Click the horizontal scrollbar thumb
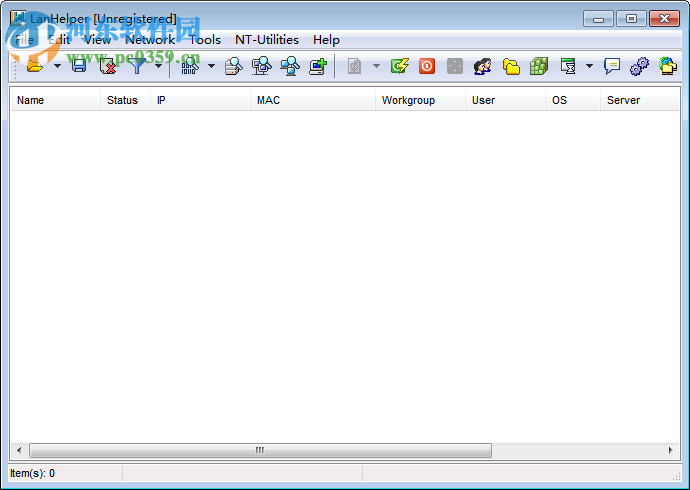This screenshot has height=490, width=690. [x=261, y=450]
